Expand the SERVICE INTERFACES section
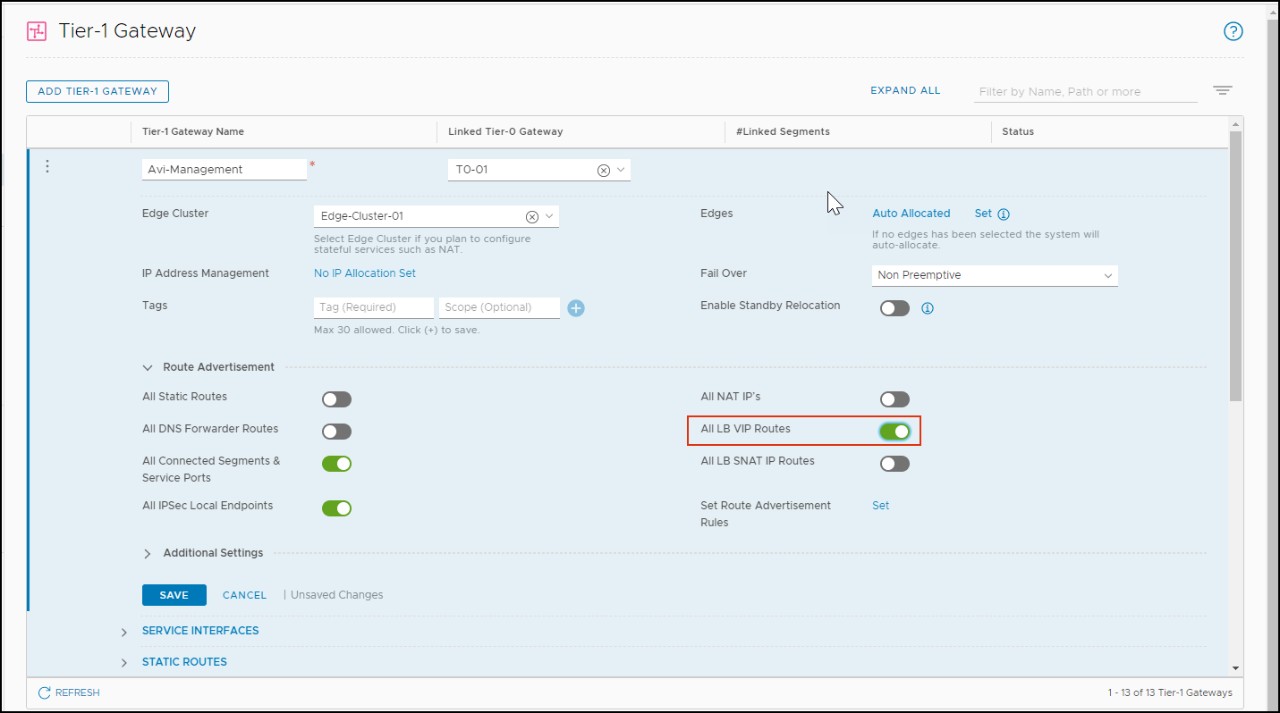Viewport: 1280px width, 713px height. (124, 632)
